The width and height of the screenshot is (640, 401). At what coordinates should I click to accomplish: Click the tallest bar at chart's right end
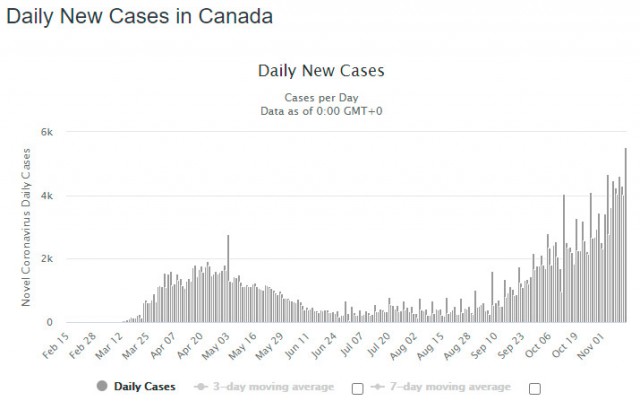click(626, 235)
